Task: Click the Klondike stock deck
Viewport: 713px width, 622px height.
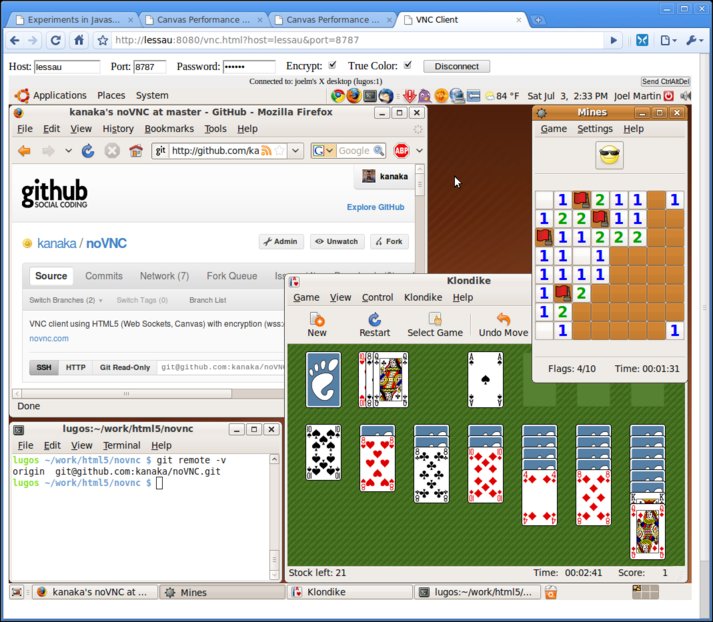Action: [x=323, y=380]
